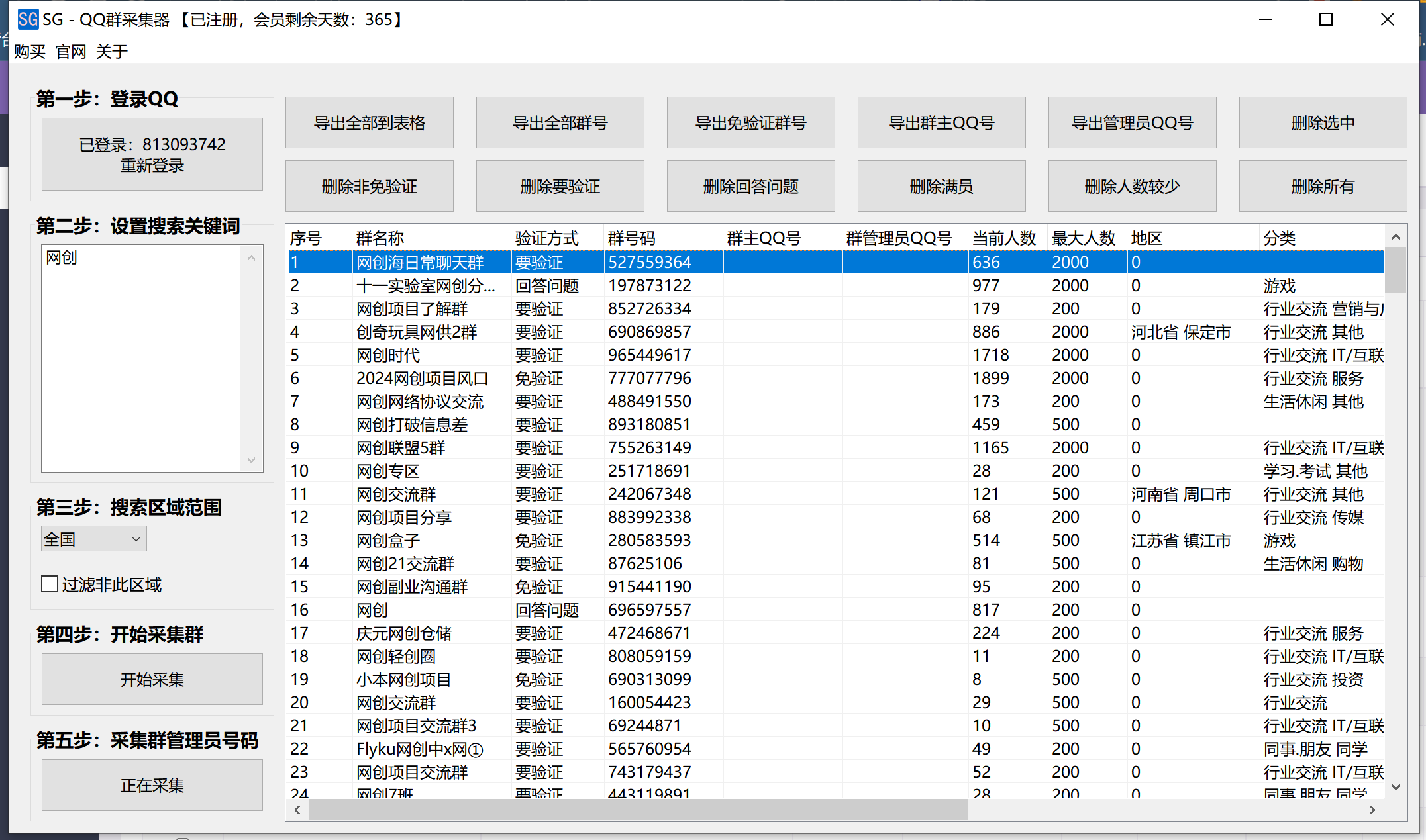Click 导出管理员QQ号 to export admin QQ numbers
The width and height of the screenshot is (1426, 840).
(1132, 122)
